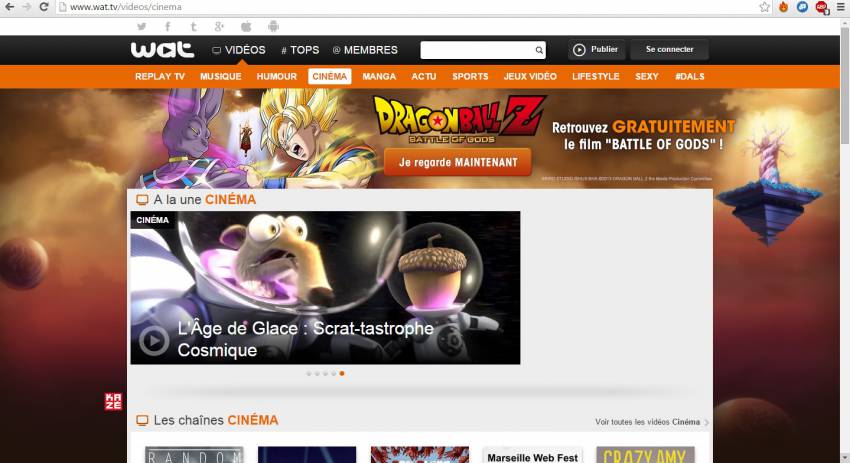
Task: Select the MUSIQUE category
Action: click(x=221, y=76)
